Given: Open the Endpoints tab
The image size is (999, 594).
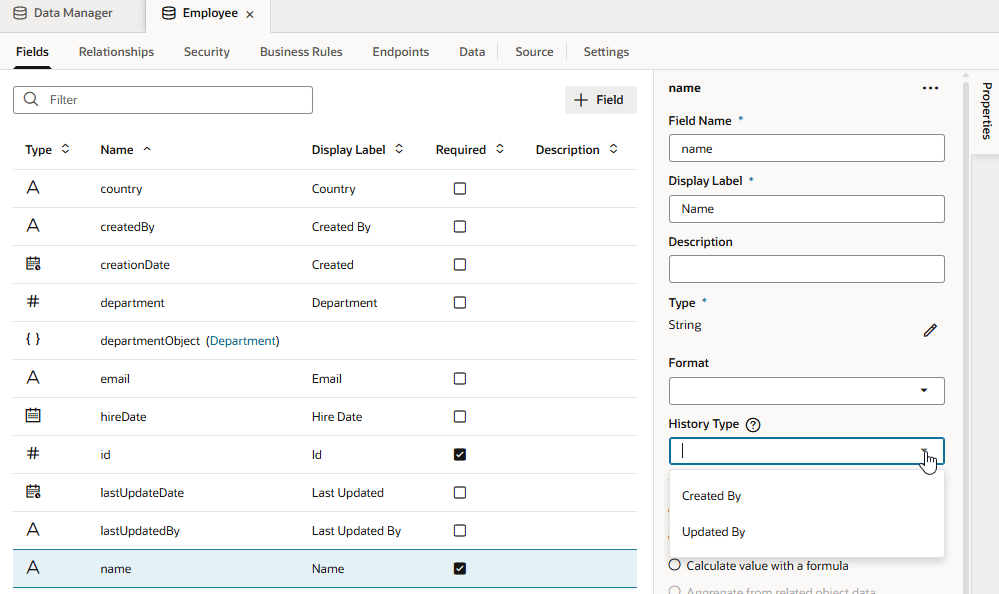Looking at the screenshot, I should (x=400, y=52).
